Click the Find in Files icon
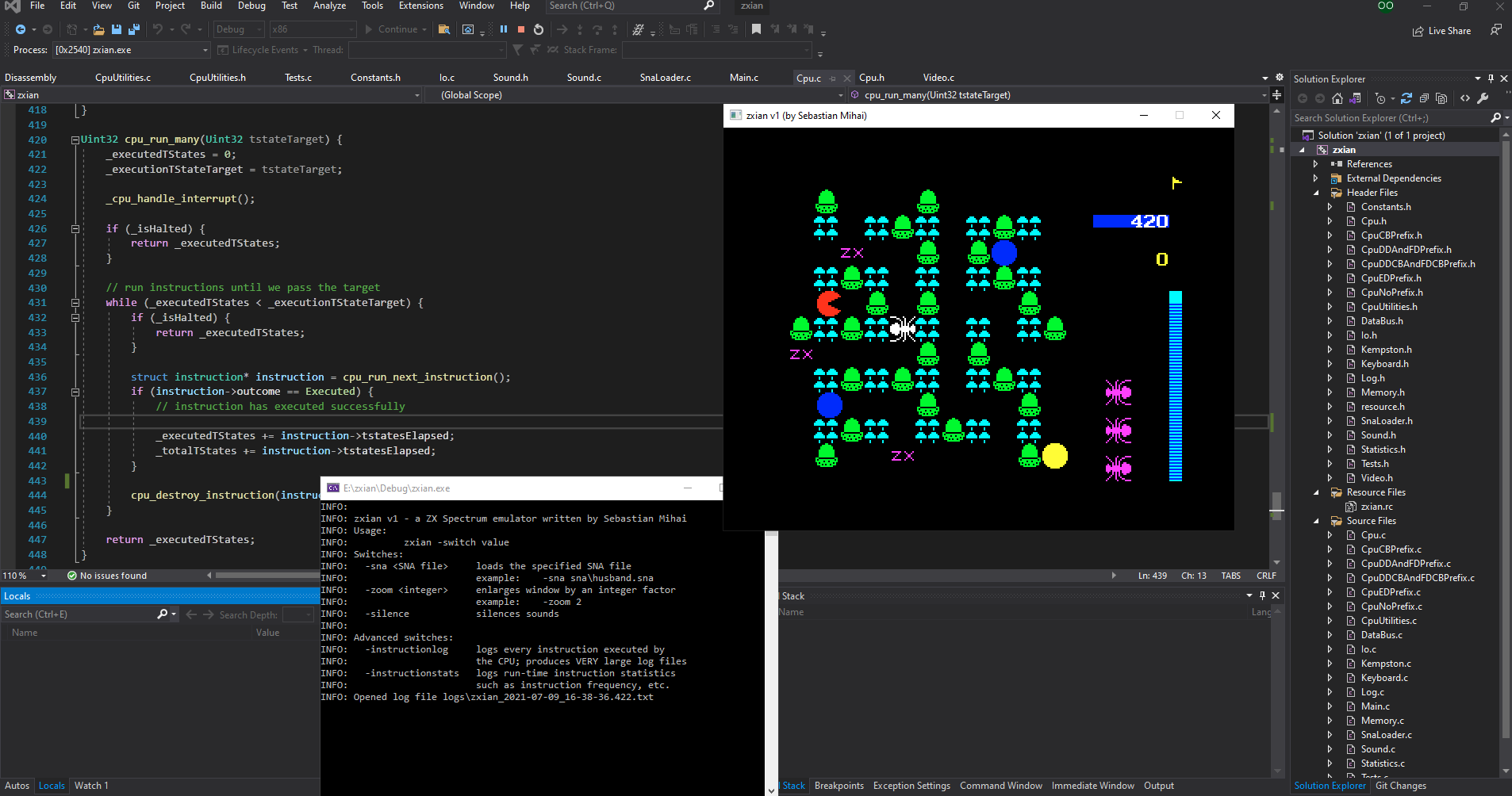This screenshot has width=1512, height=796. click(444, 29)
